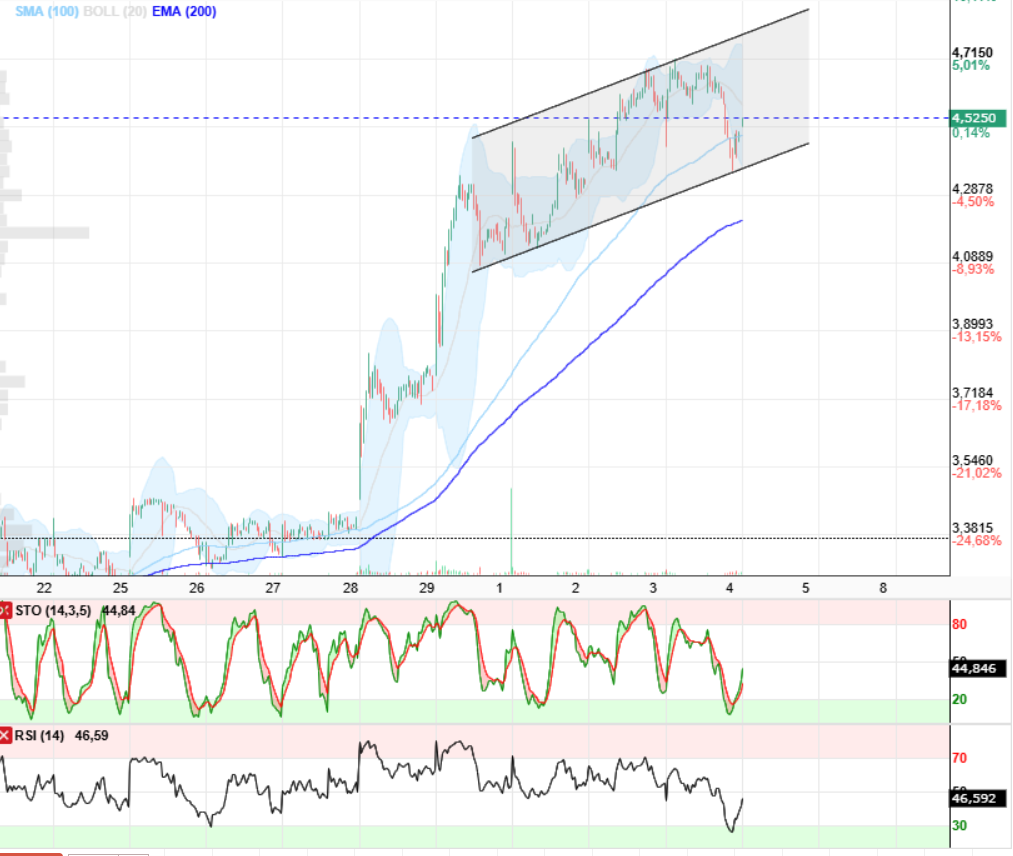This screenshot has height=856, width=1013.
Task: Select the green 4,5250 current price tag
Action: (x=977, y=118)
